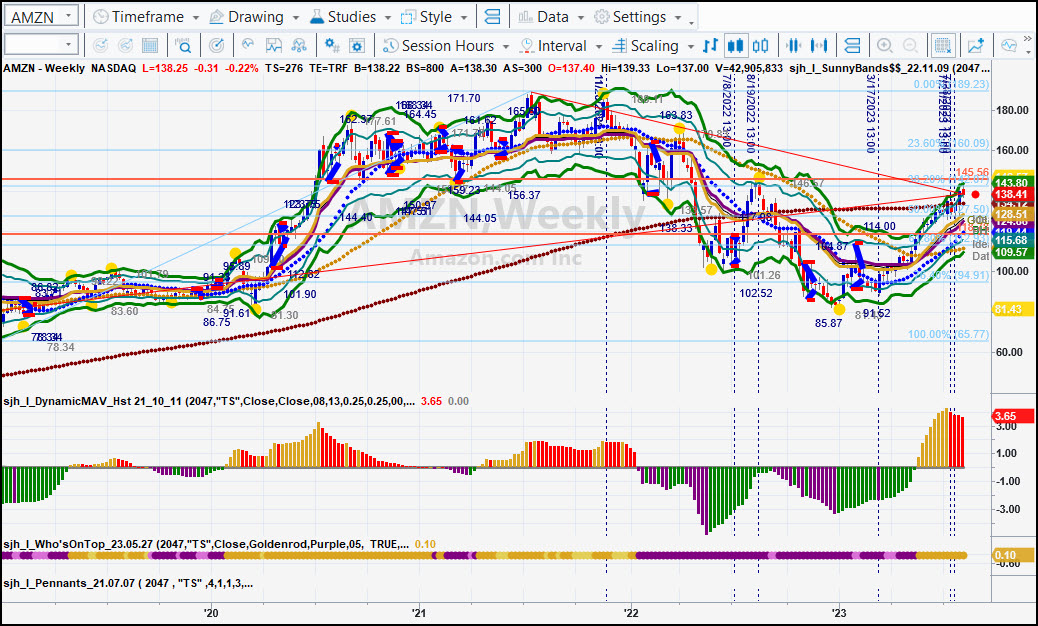Select the filled candlestick chart style
The width and height of the screenshot is (1038, 626).
pyautogui.click(x=735, y=46)
